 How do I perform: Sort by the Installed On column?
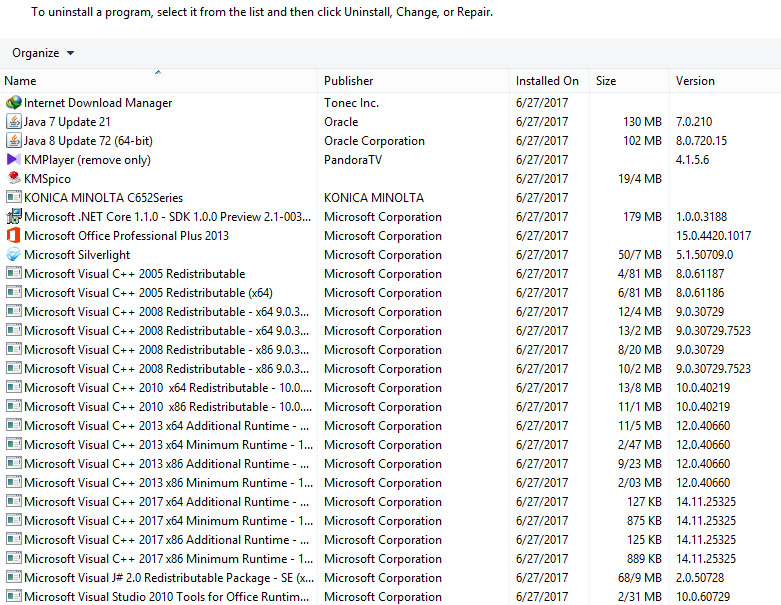point(549,81)
